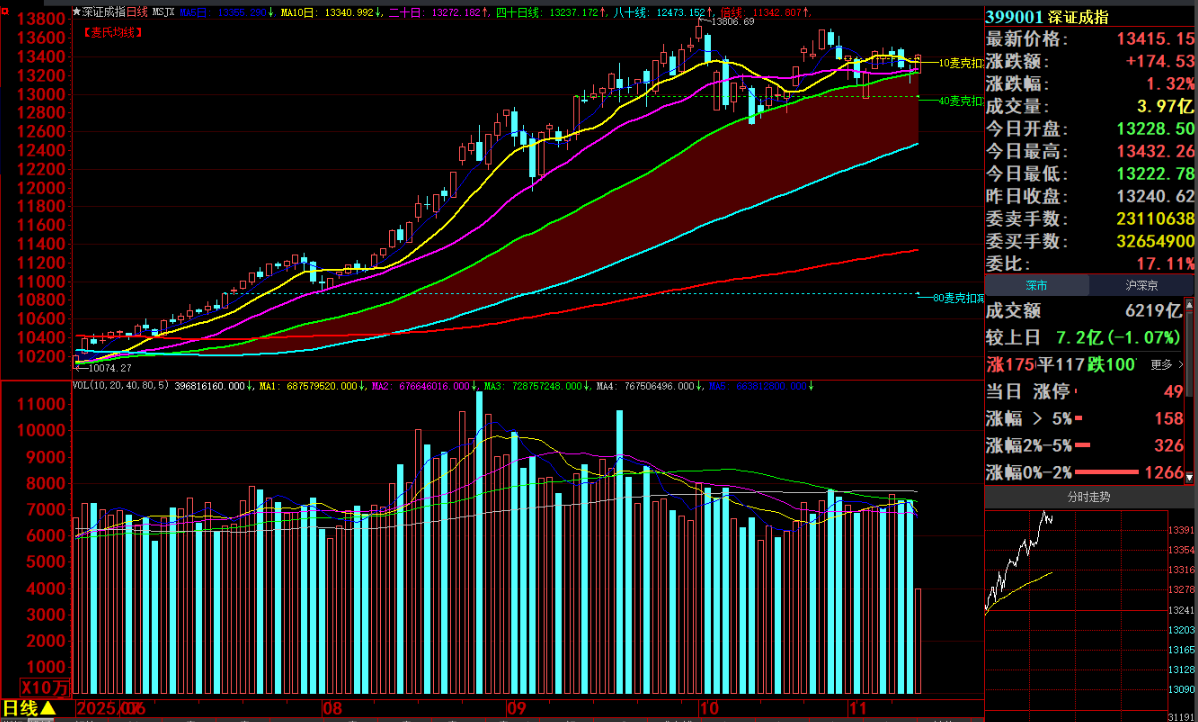Click the 80麦克扣 marker label

957,297
